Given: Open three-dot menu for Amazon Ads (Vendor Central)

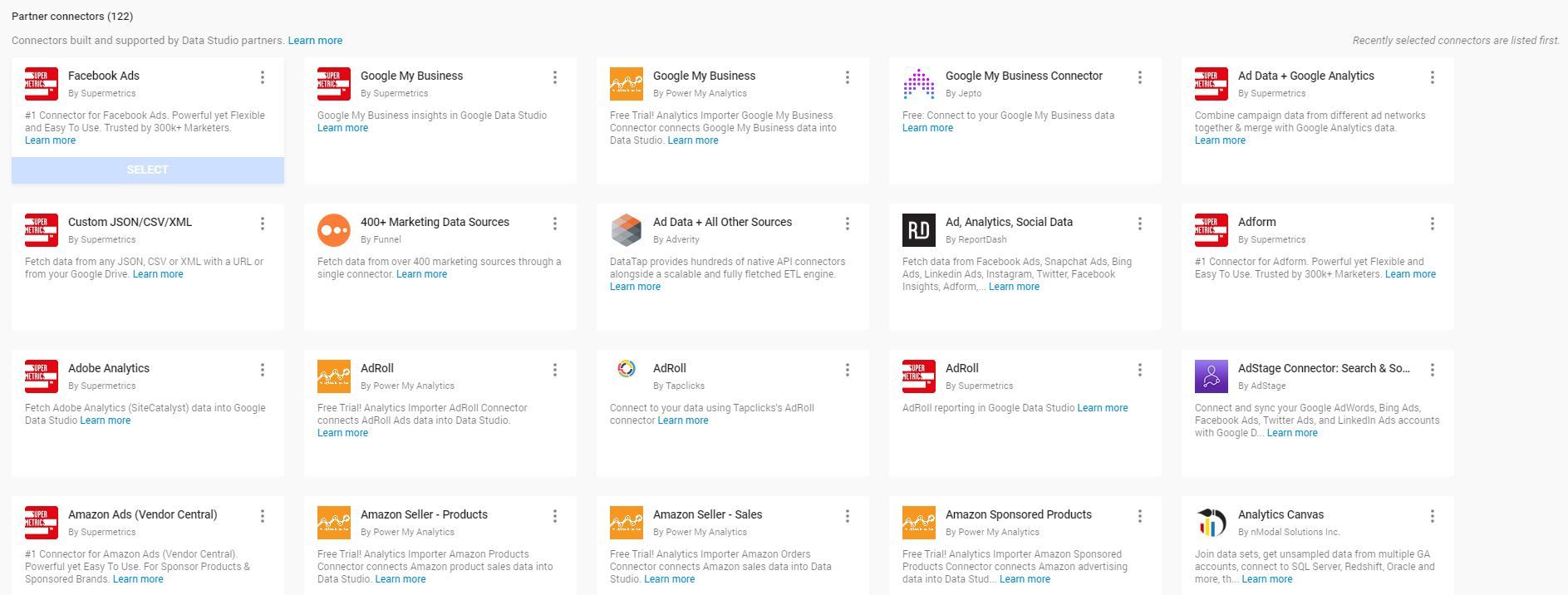Looking at the screenshot, I should point(263,516).
